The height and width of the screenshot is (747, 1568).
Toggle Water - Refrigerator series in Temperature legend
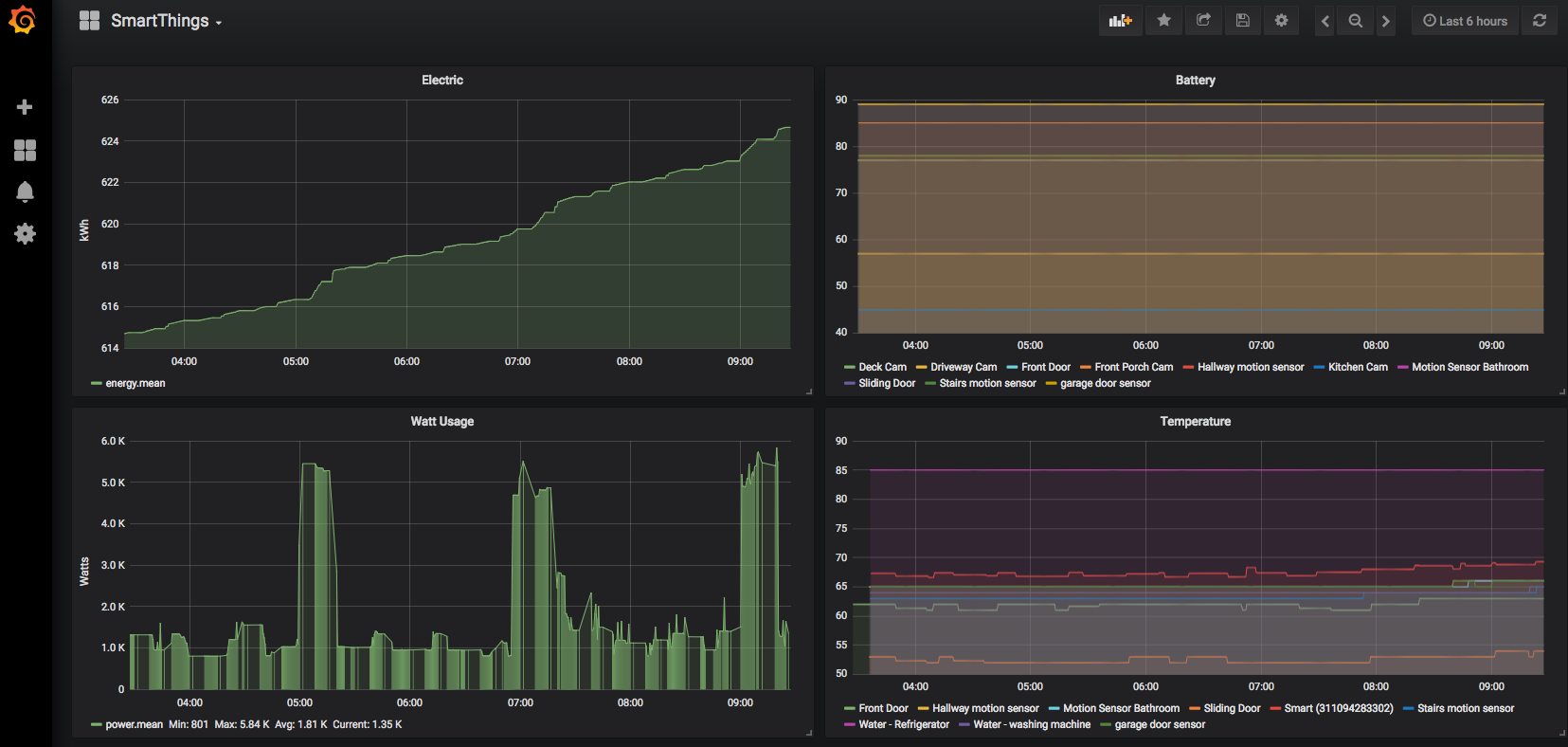(903, 724)
